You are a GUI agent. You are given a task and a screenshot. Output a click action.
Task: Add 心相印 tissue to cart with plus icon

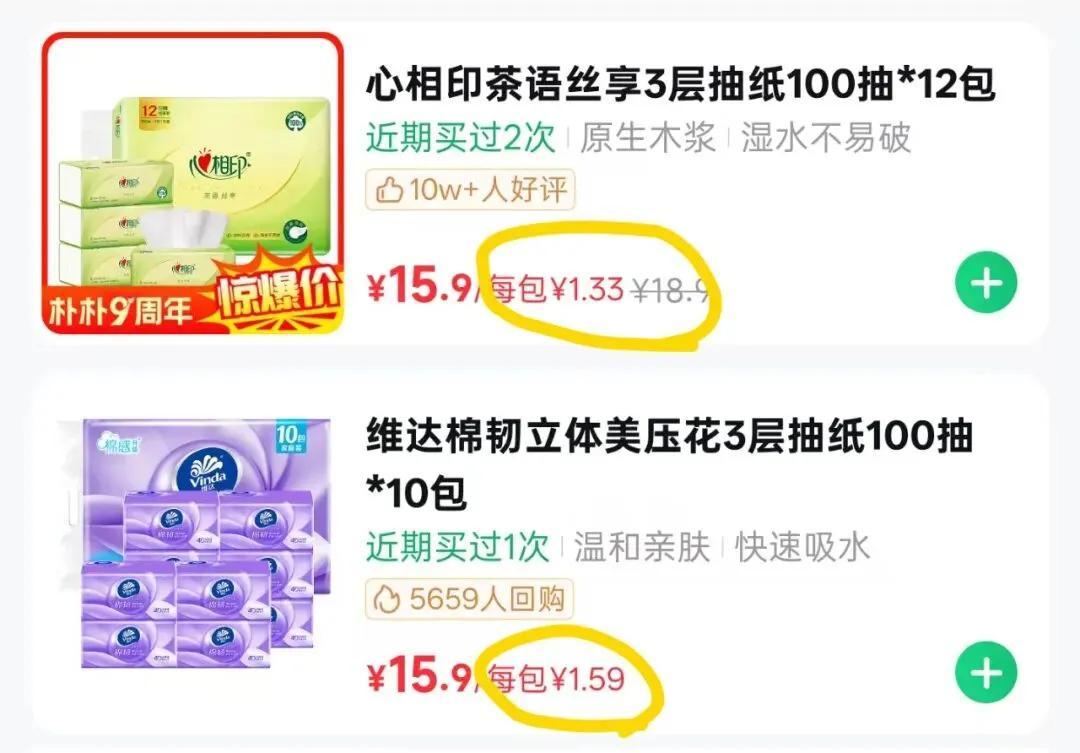pos(986,282)
